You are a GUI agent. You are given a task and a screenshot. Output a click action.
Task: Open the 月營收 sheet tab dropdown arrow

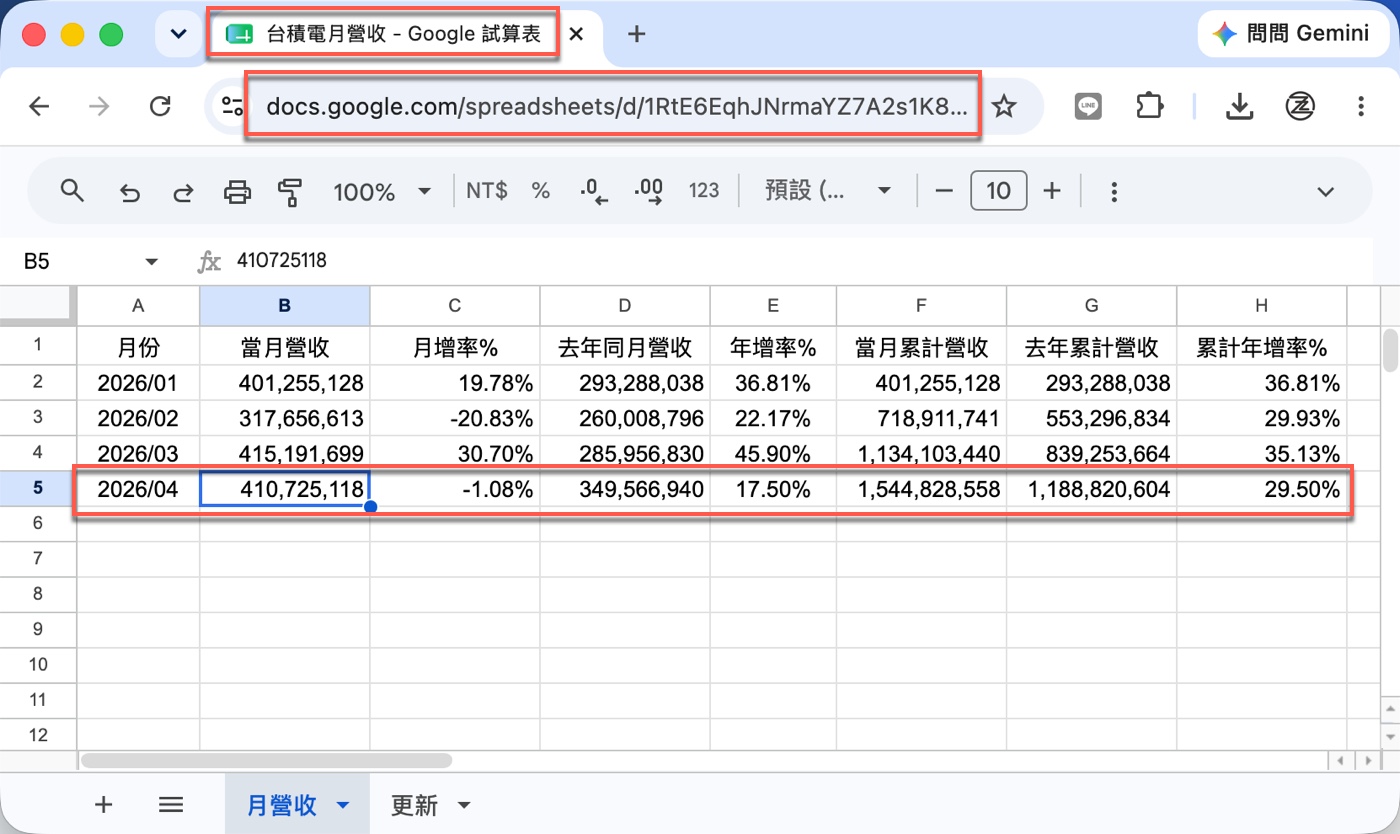coord(343,805)
